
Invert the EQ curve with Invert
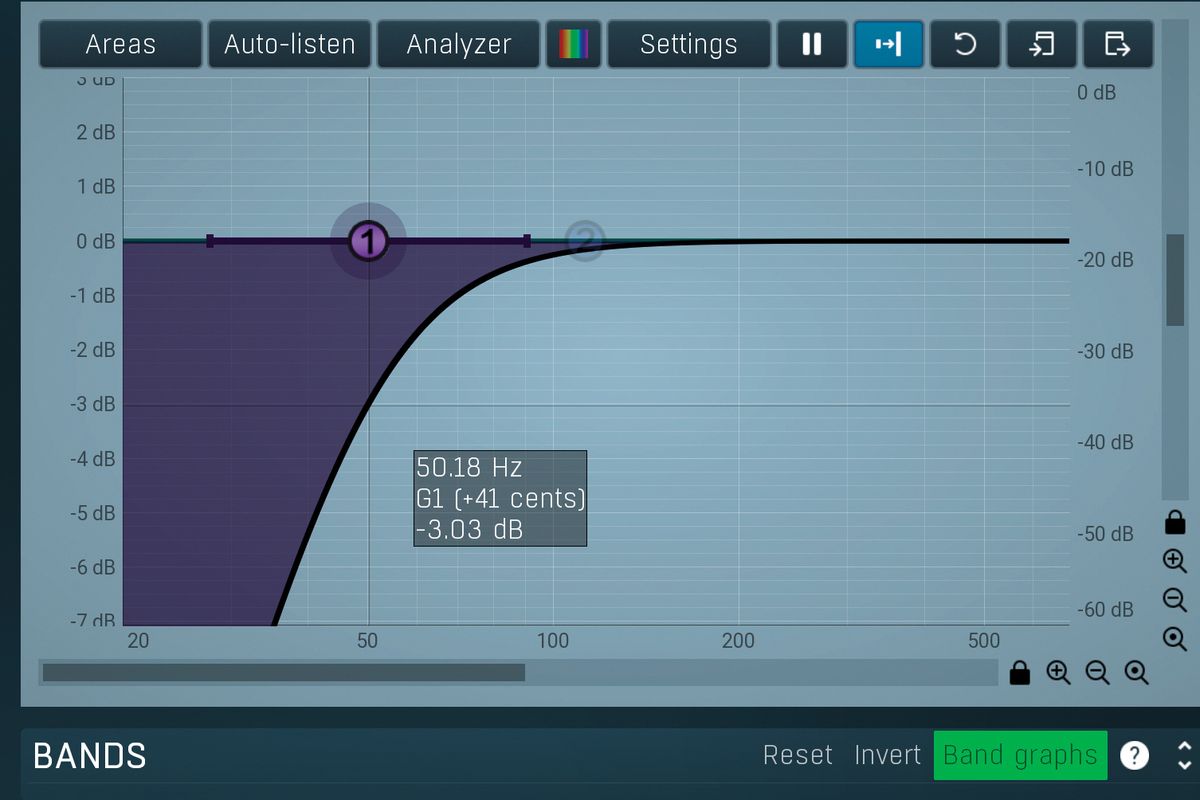point(886,755)
